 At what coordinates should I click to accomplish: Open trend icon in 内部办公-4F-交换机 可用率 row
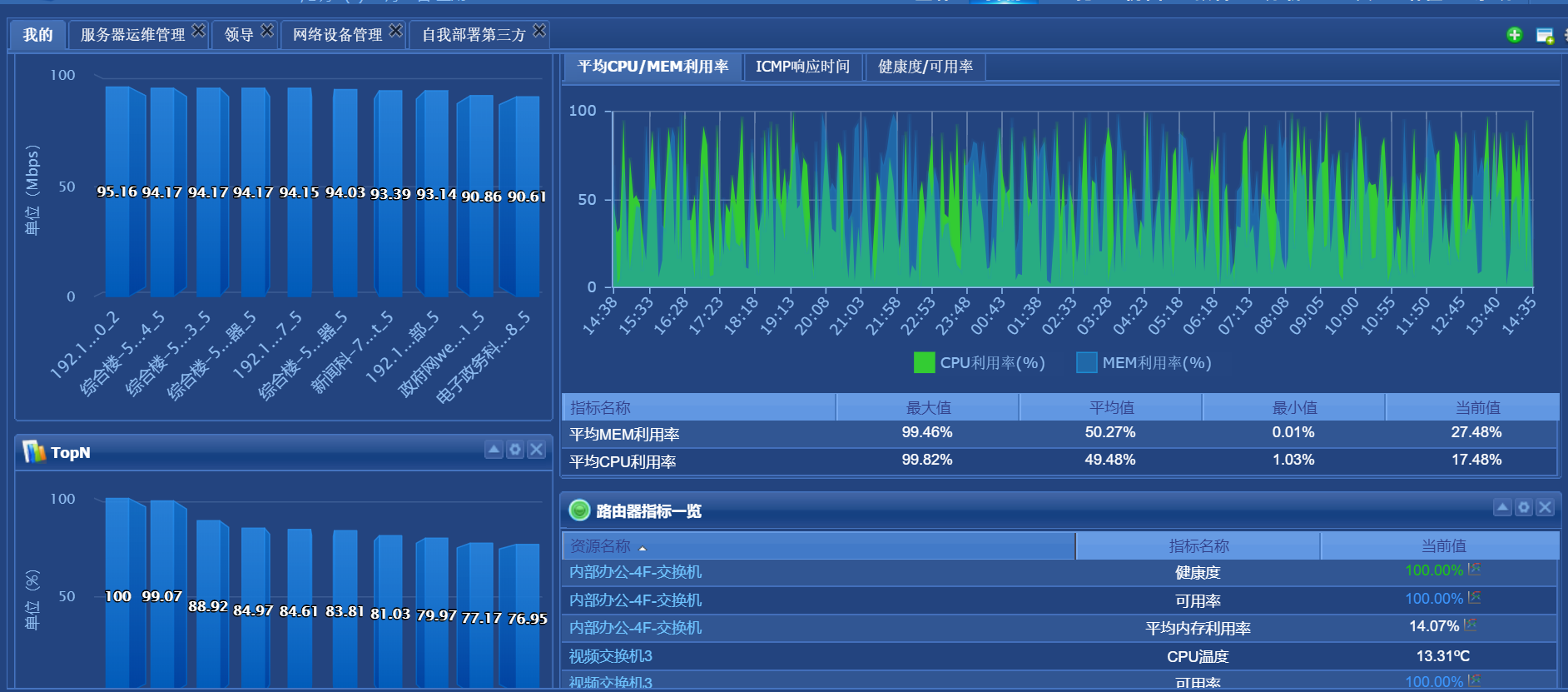click(x=1474, y=597)
